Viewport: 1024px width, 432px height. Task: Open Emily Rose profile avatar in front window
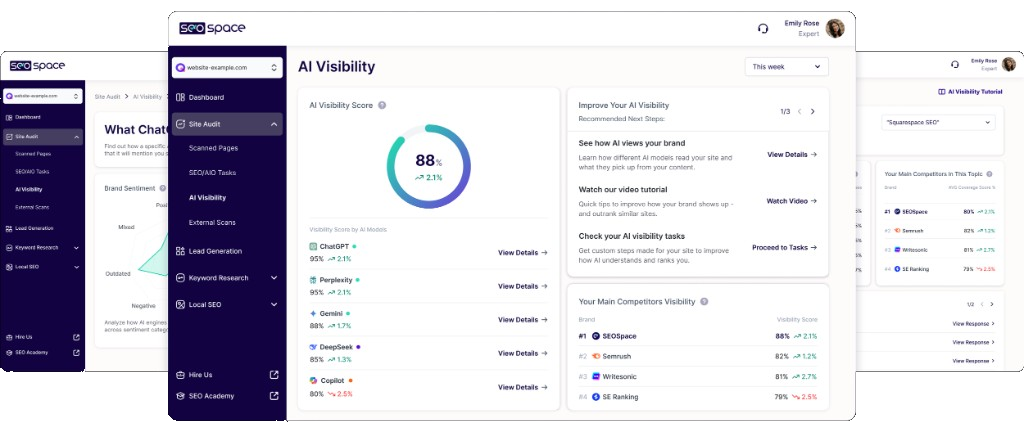pyautogui.click(x=835, y=29)
